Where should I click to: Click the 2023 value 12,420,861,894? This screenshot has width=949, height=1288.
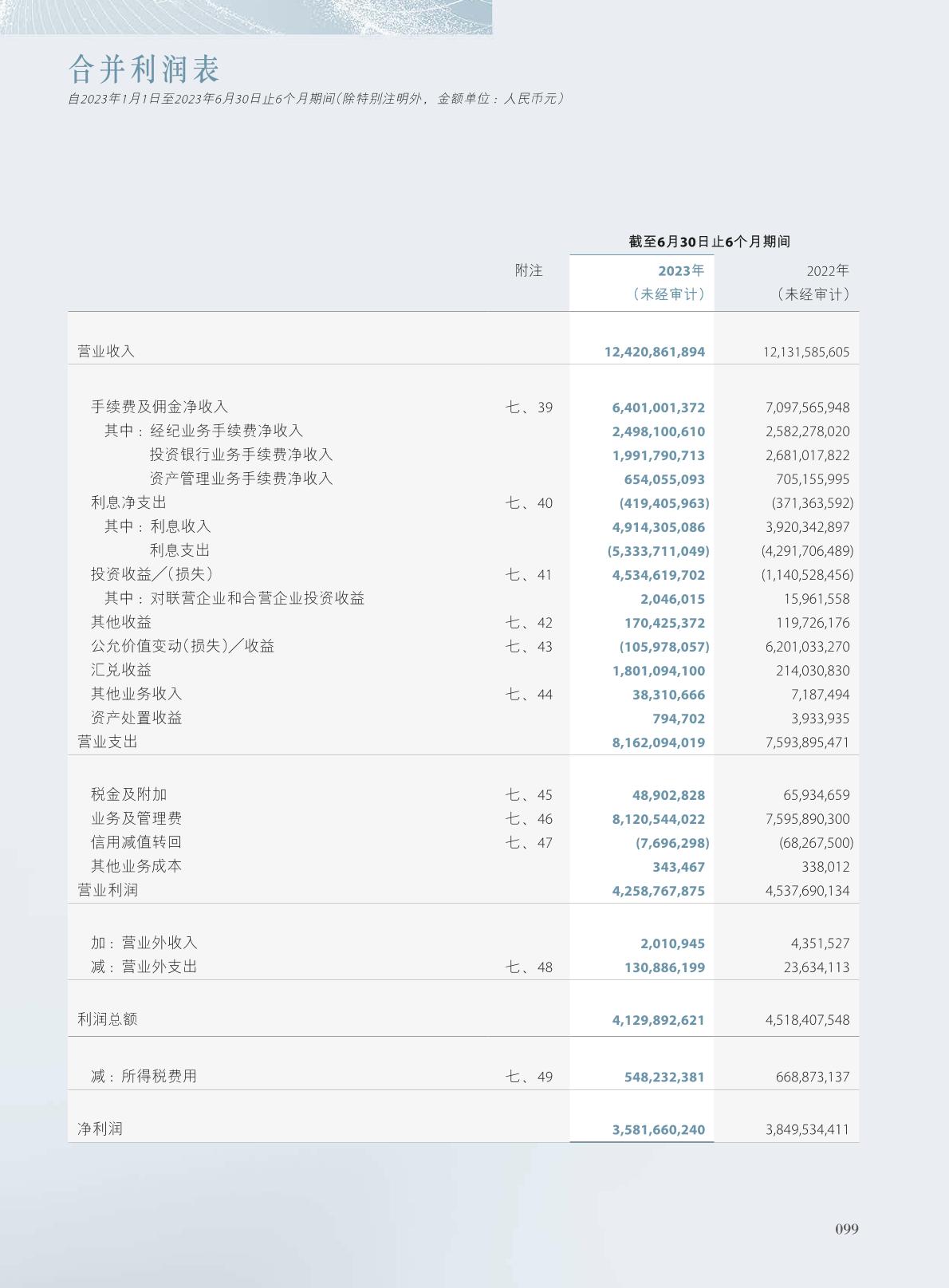pyautogui.click(x=654, y=352)
